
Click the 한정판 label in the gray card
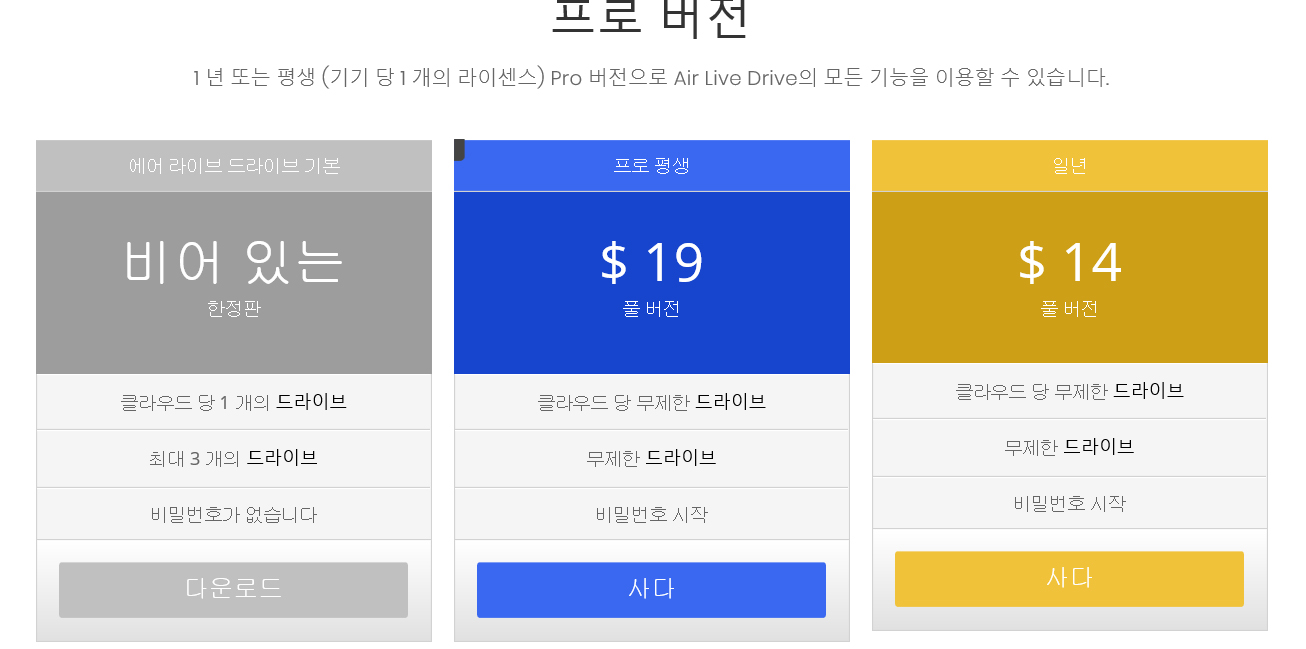pyautogui.click(x=234, y=309)
